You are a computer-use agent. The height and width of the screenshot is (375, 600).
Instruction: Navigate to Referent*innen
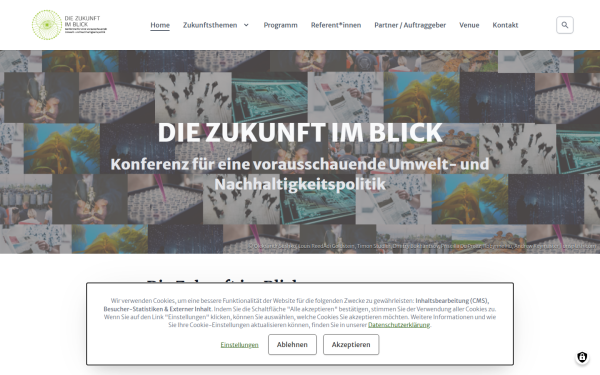[336, 25]
